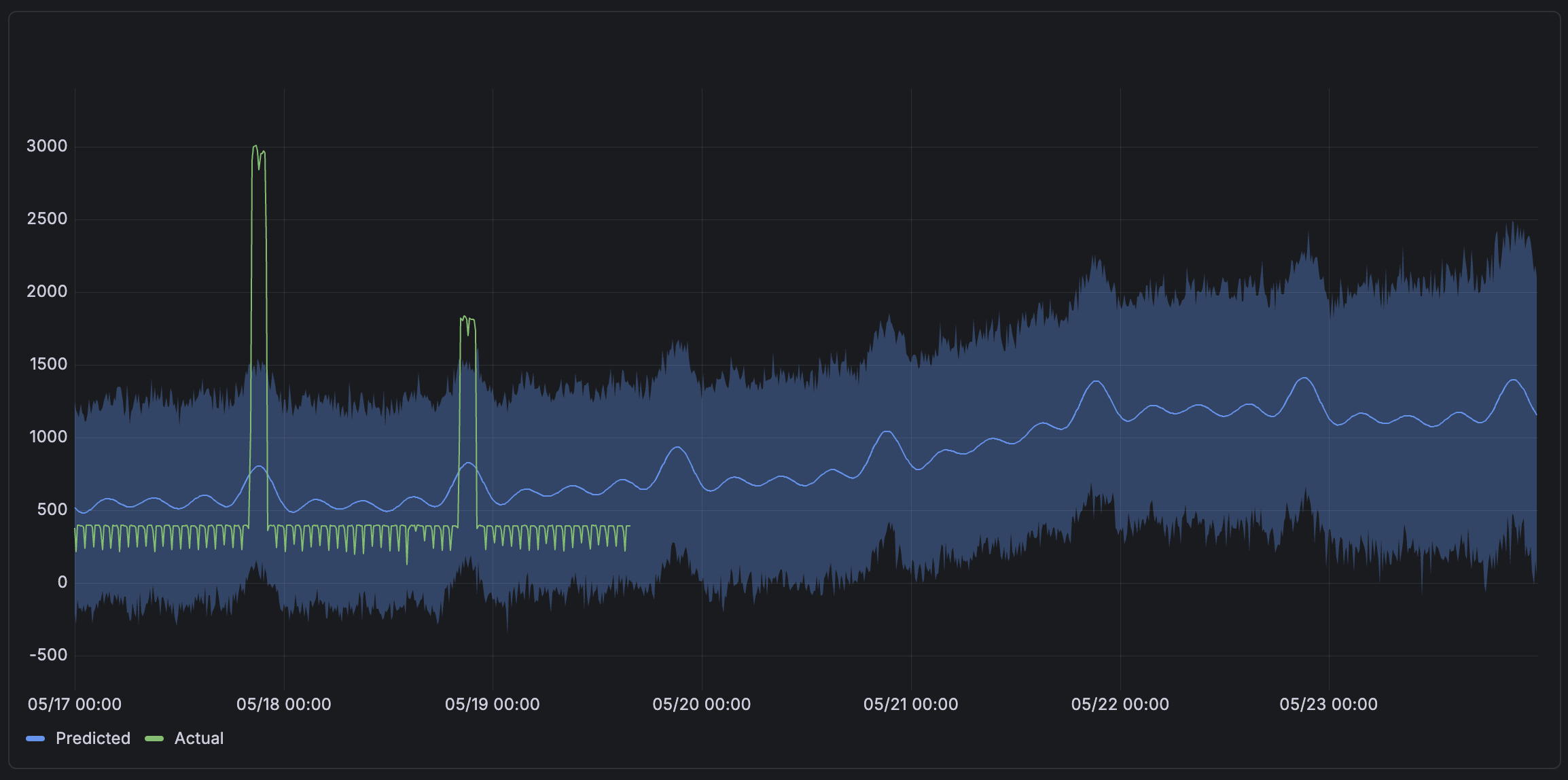1568x780 pixels.
Task: Click the 05/22 00:00 x-axis label
Action: pos(1120,705)
